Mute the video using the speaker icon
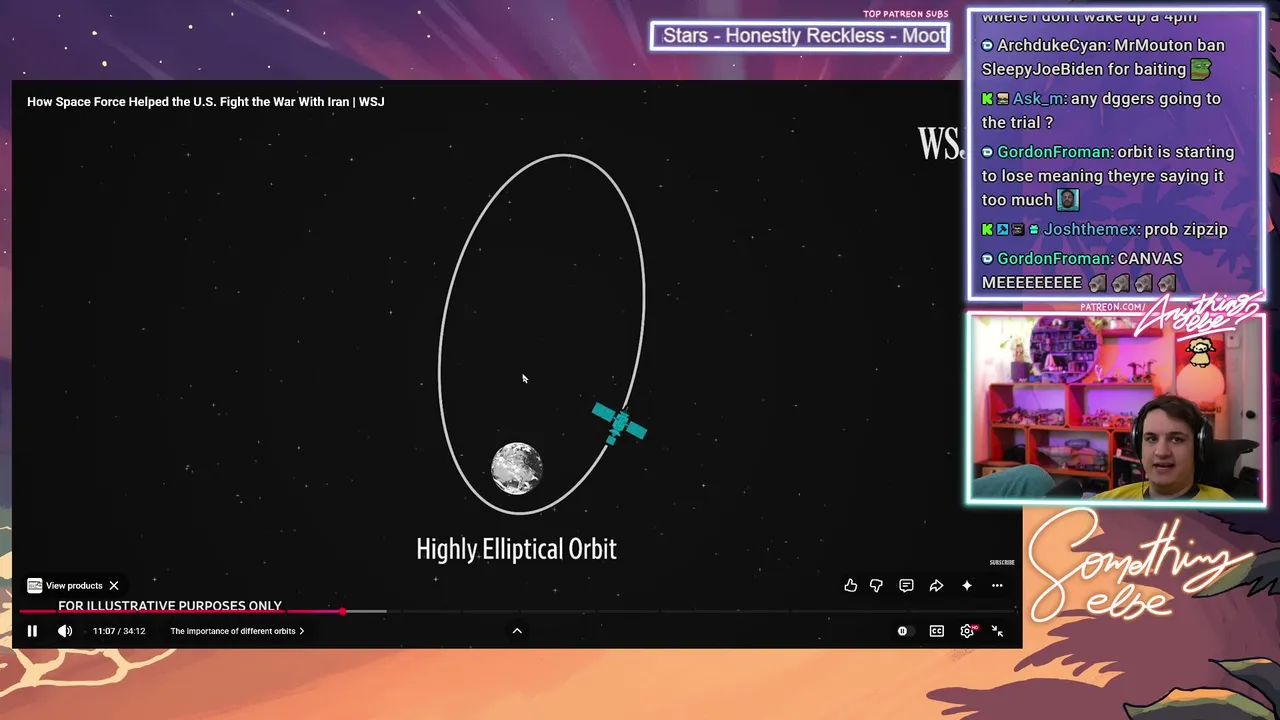Viewport: 1280px width, 720px height. [65, 631]
